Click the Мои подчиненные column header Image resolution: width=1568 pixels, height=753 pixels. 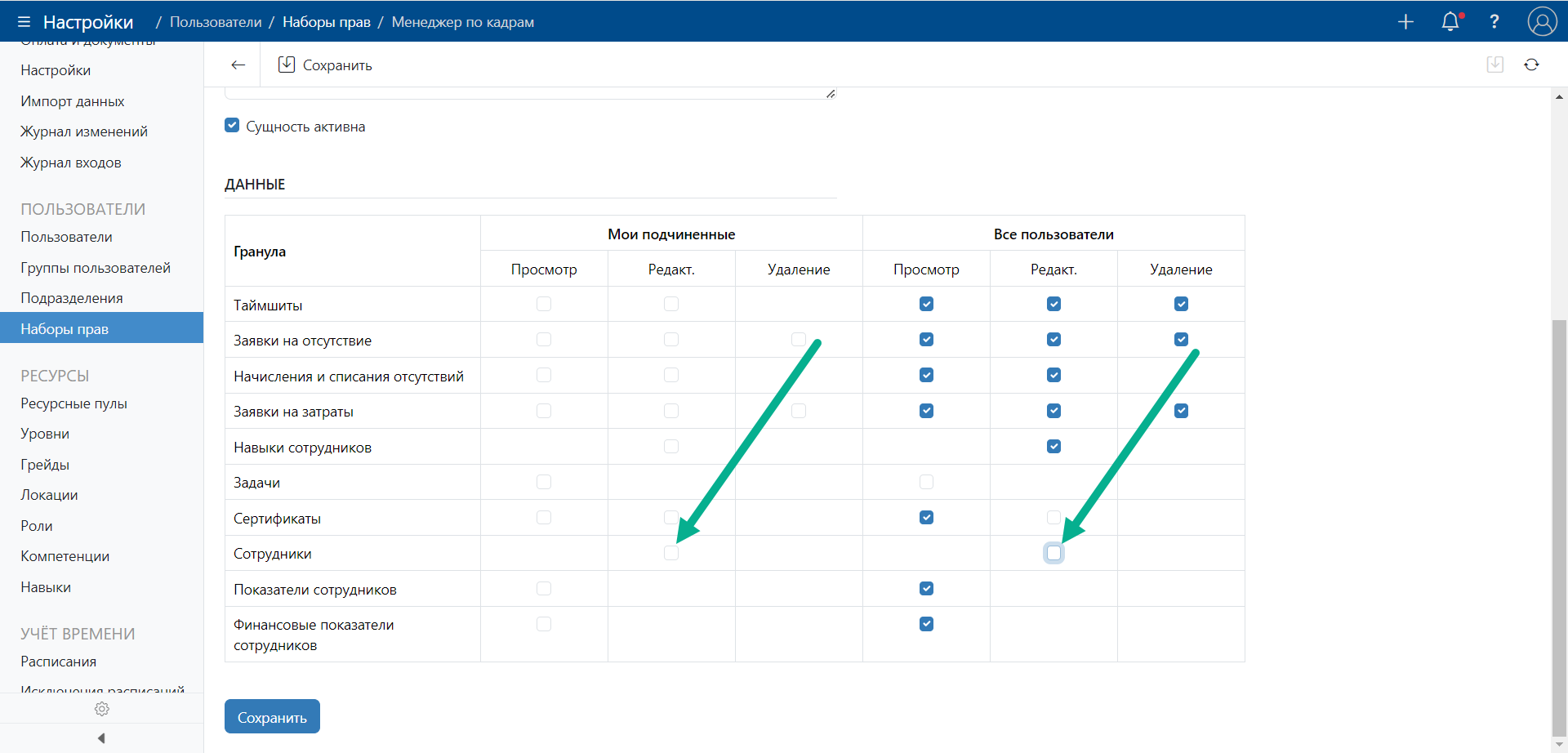click(671, 234)
